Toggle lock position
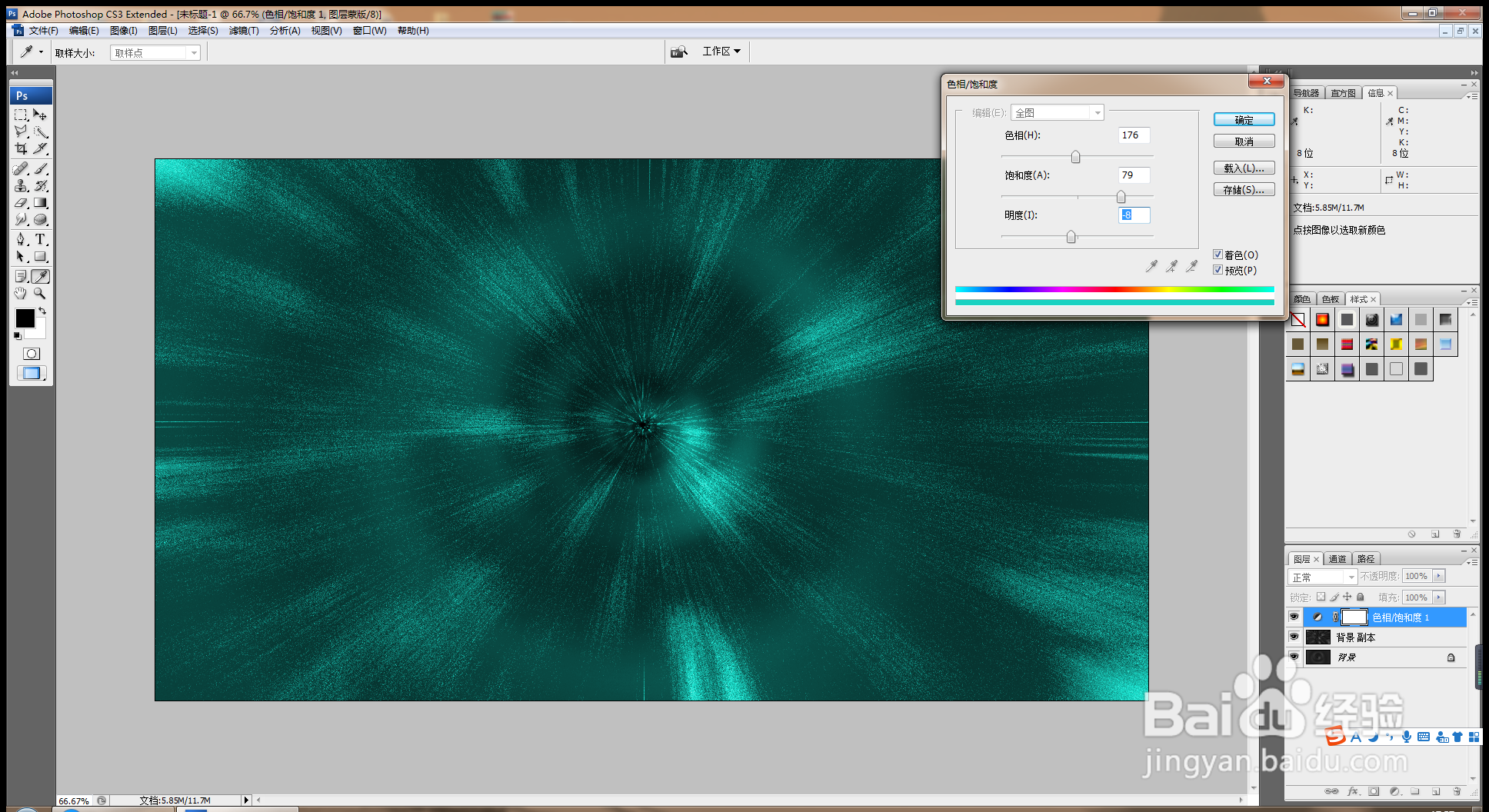Image resolution: width=1489 pixels, height=812 pixels. [x=1347, y=597]
